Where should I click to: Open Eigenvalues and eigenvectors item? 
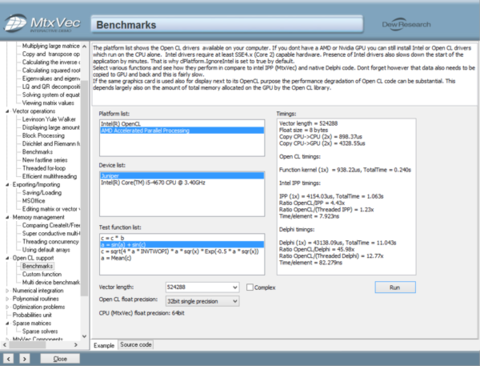pos(51,79)
